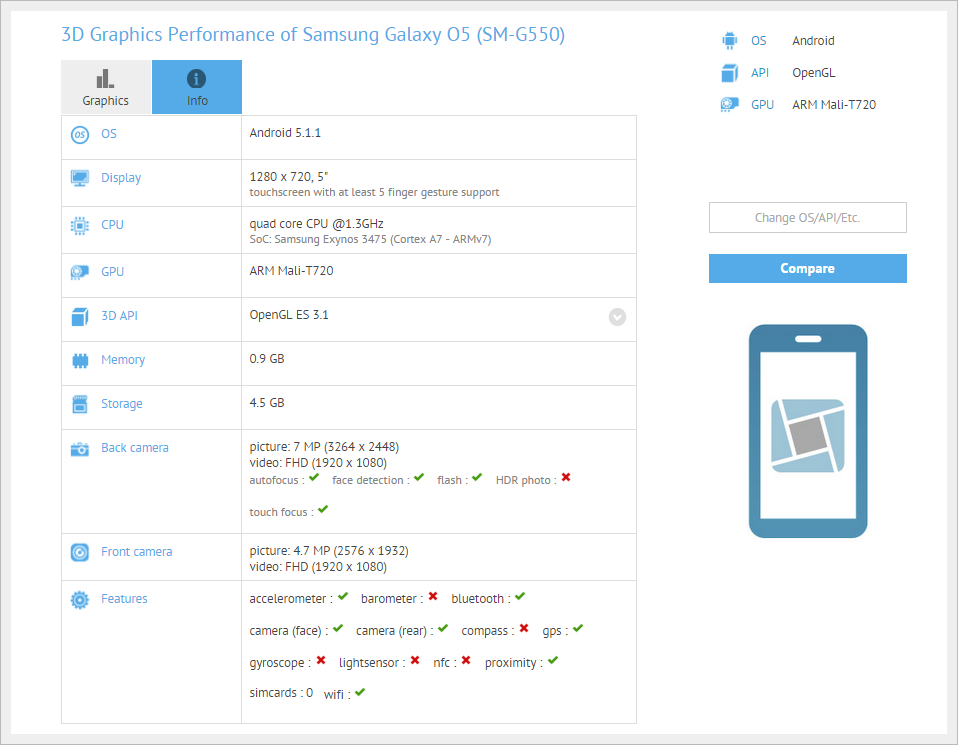958x745 pixels.
Task: Click the 3D API label
Action: [x=119, y=316]
